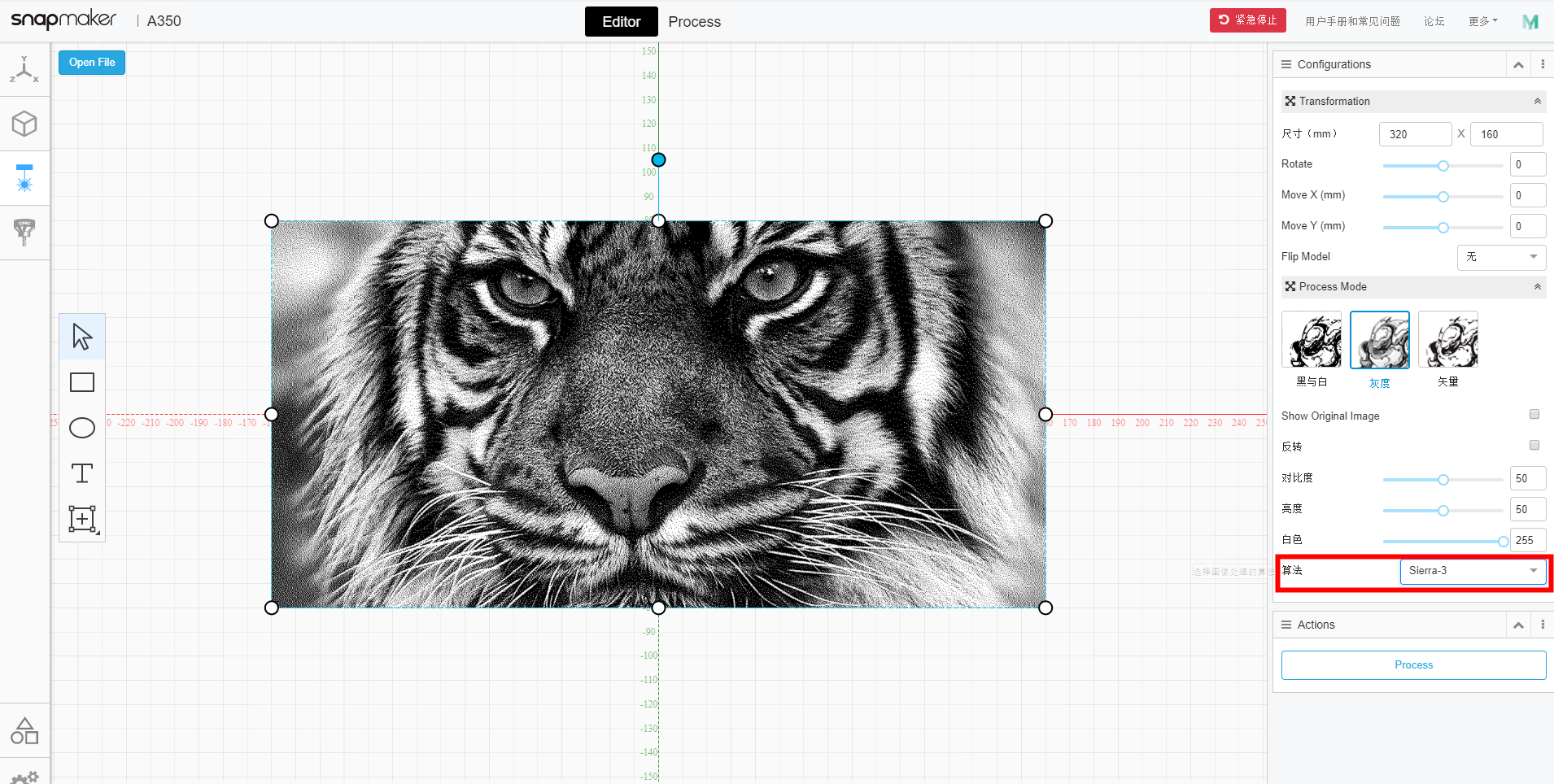
Task: Click the A350 machine label
Action: [x=164, y=21]
